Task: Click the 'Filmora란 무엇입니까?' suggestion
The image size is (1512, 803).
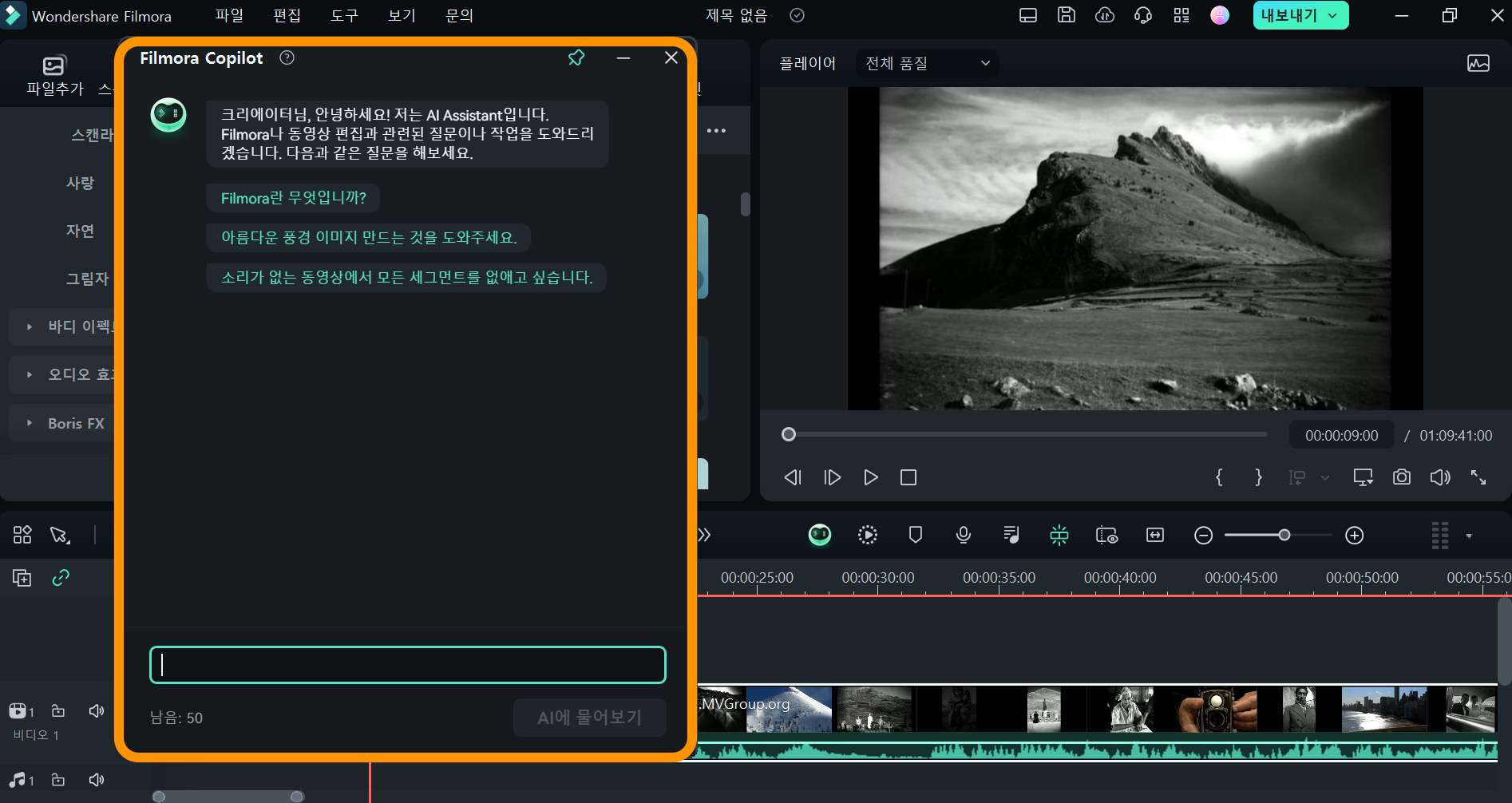Action: (x=293, y=198)
